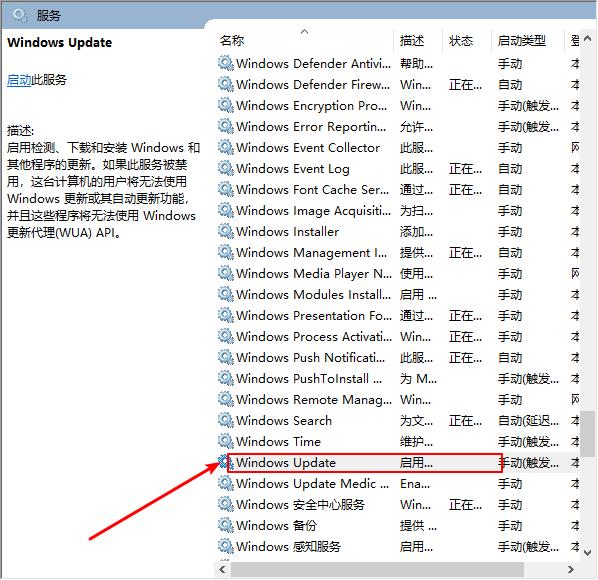Image resolution: width=598 pixels, height=580 pixels.
Task: Click the 服务 magnifier icon in header
Action: 20,15
